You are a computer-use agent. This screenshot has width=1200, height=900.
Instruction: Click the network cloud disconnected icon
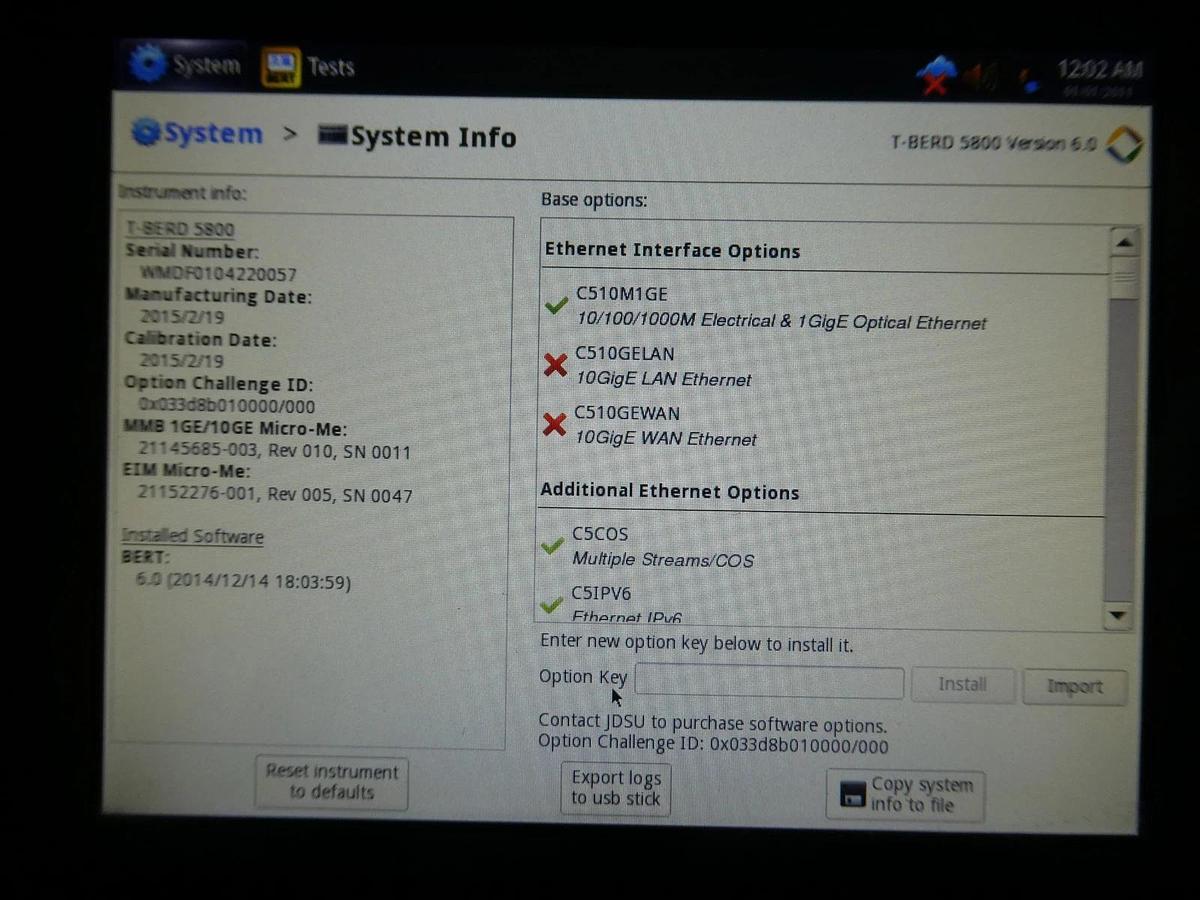[937, 74]
